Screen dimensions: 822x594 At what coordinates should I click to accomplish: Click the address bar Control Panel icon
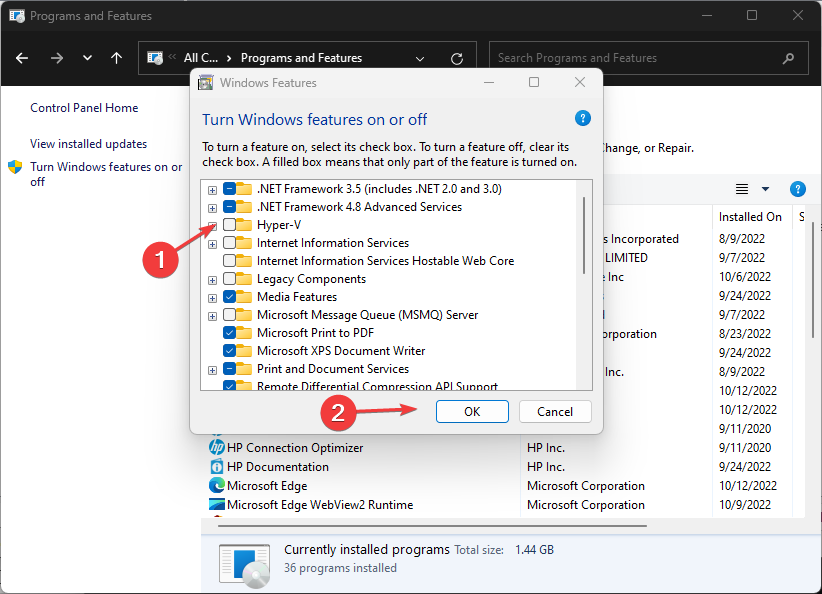point(155,58)
